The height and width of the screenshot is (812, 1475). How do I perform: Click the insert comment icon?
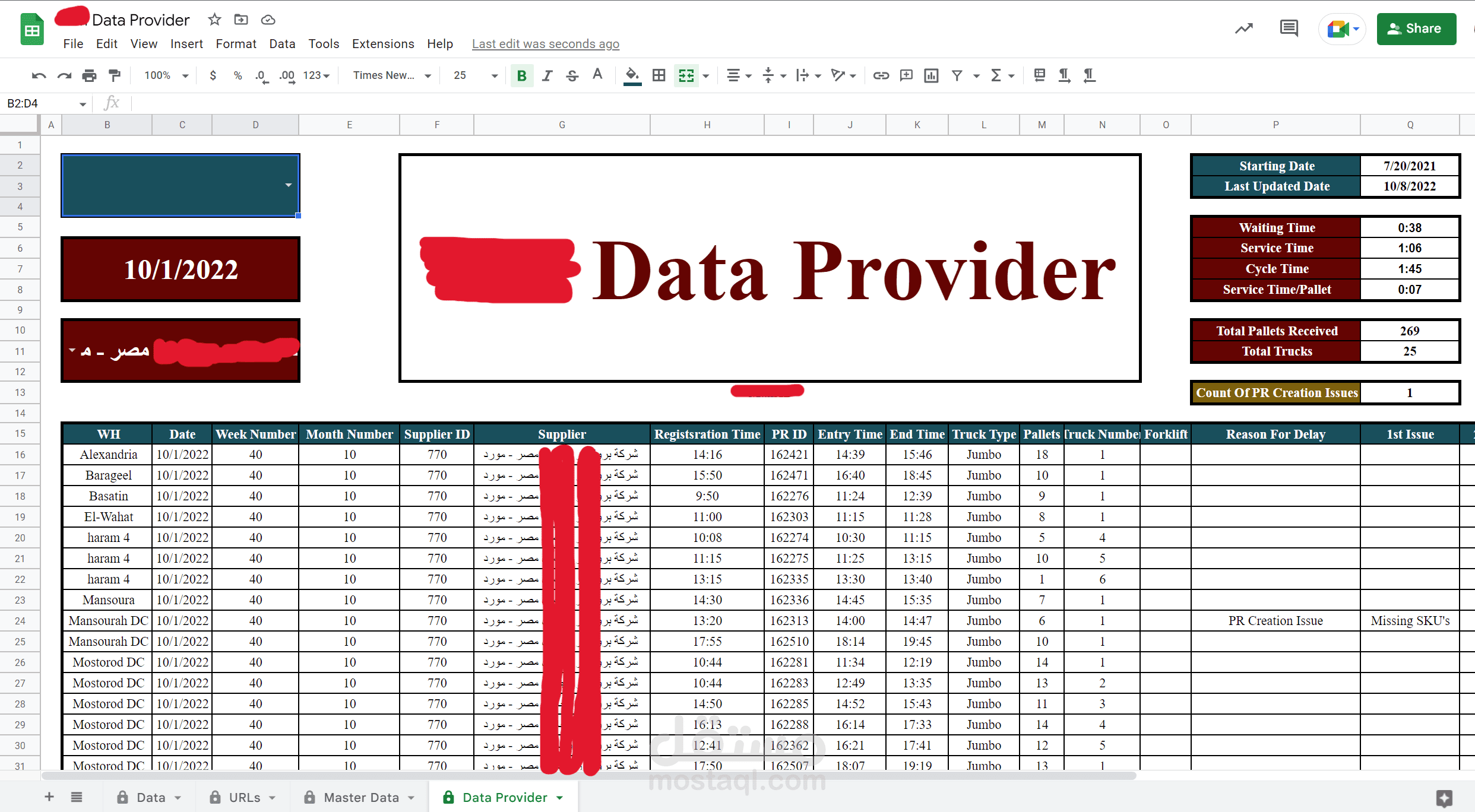click(x=906, y=75)
